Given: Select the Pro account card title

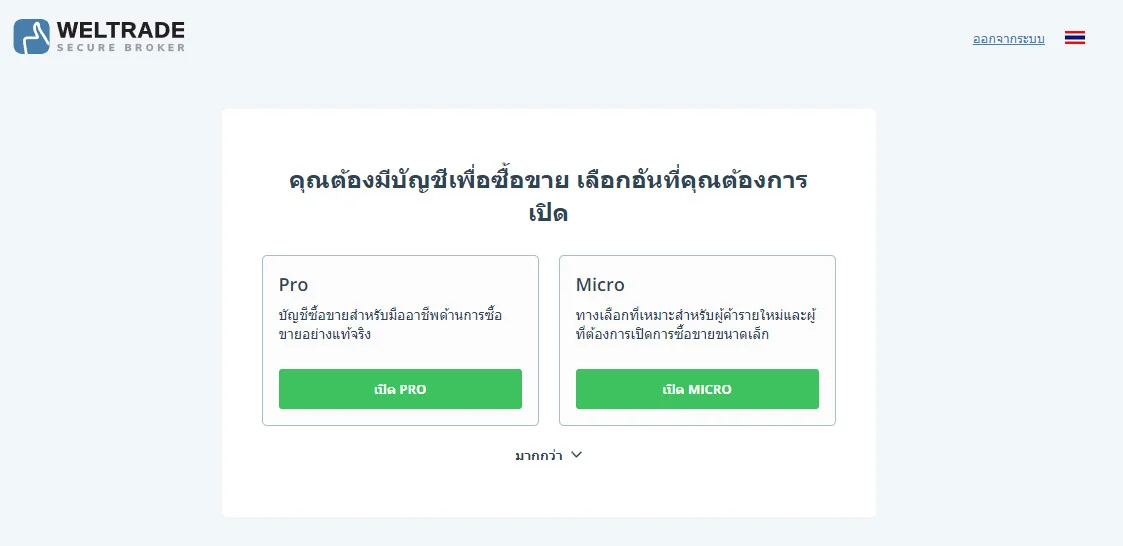Looking at the screenshot, I should [x=294, y=284].
